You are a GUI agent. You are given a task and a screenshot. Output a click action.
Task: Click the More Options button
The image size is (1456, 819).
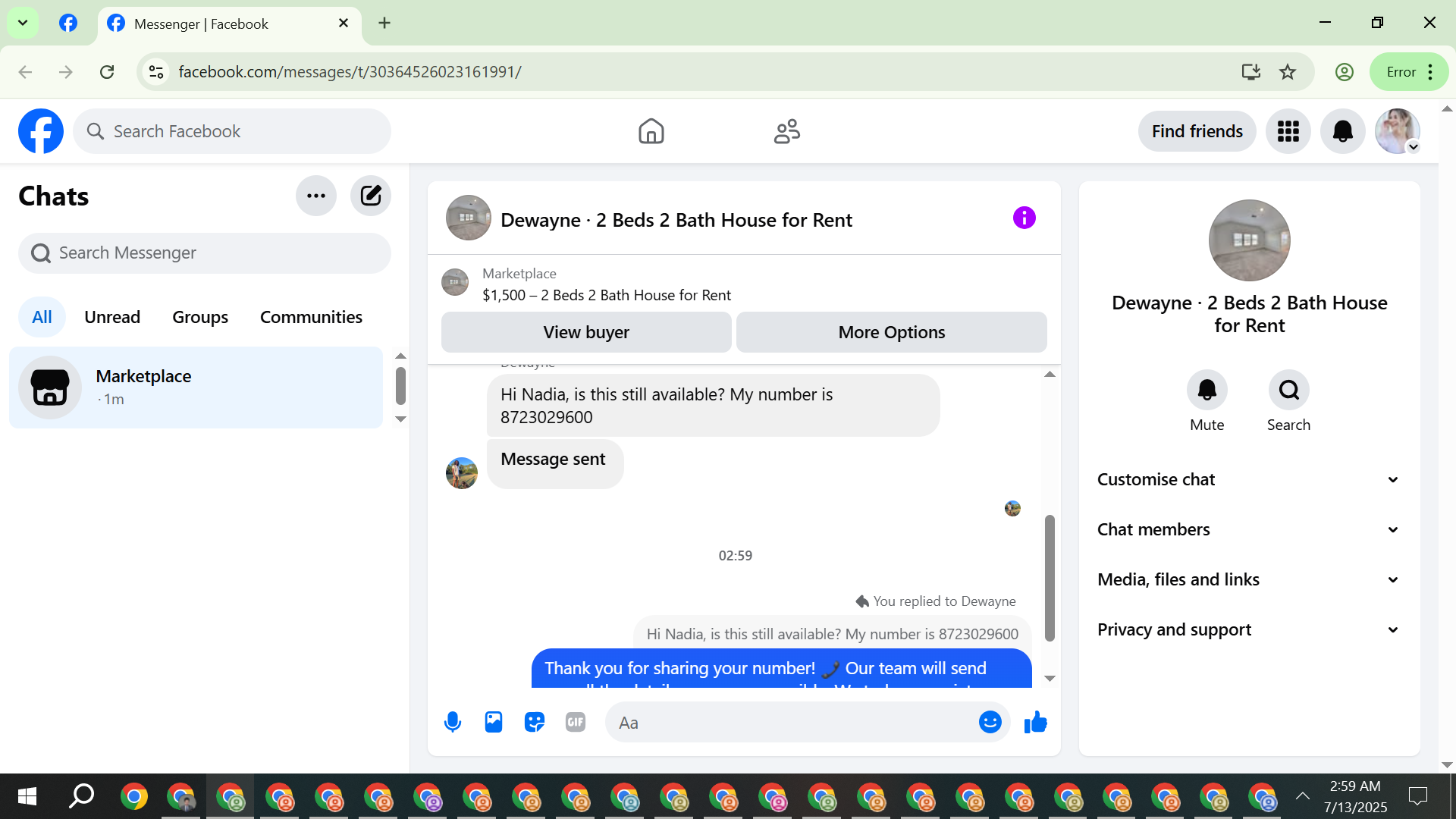[x=891, y=332]
